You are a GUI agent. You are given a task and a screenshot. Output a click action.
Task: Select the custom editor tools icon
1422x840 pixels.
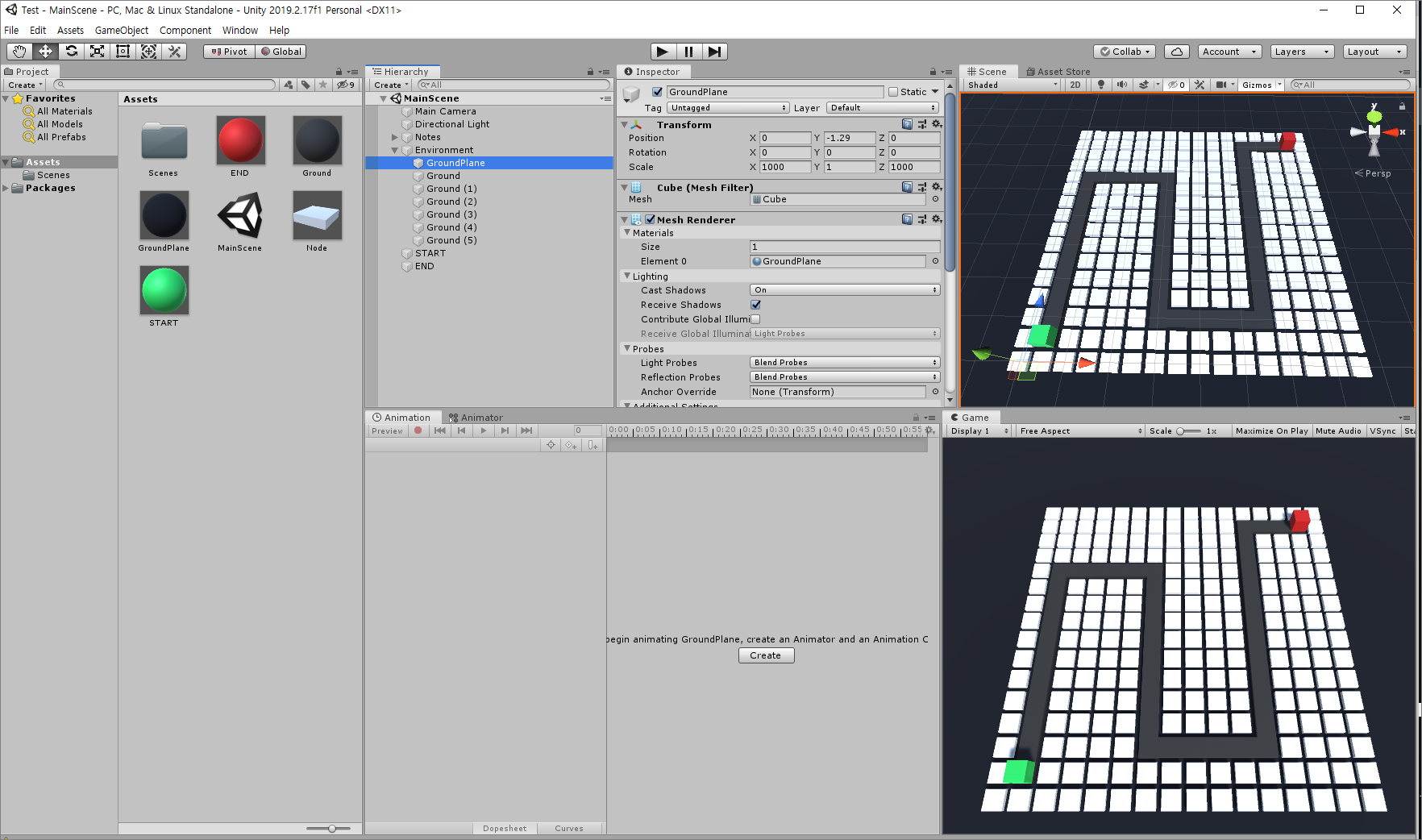[x=174, y=52]
